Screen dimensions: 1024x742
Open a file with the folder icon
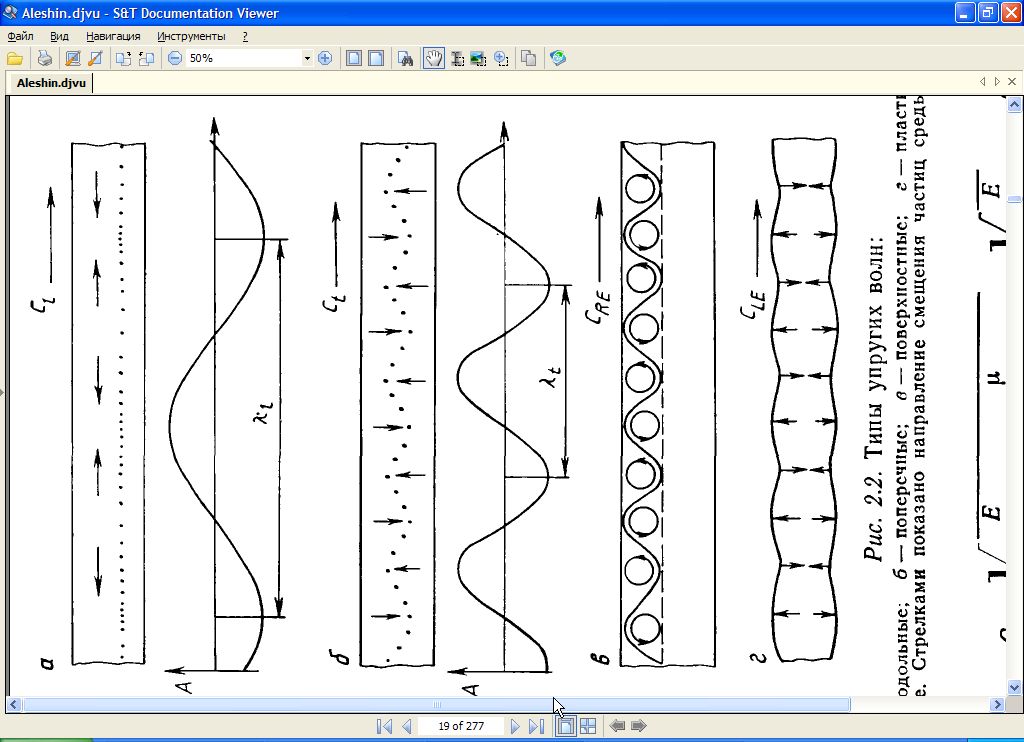[15, 59]
